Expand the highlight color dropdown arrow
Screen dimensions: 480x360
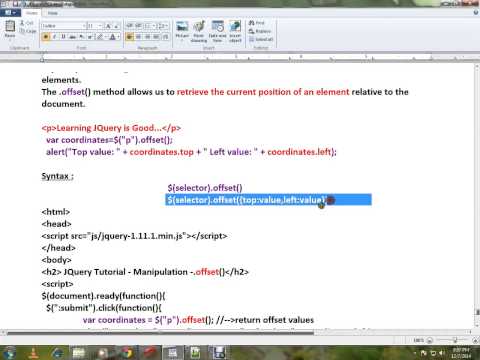point(106,37)
